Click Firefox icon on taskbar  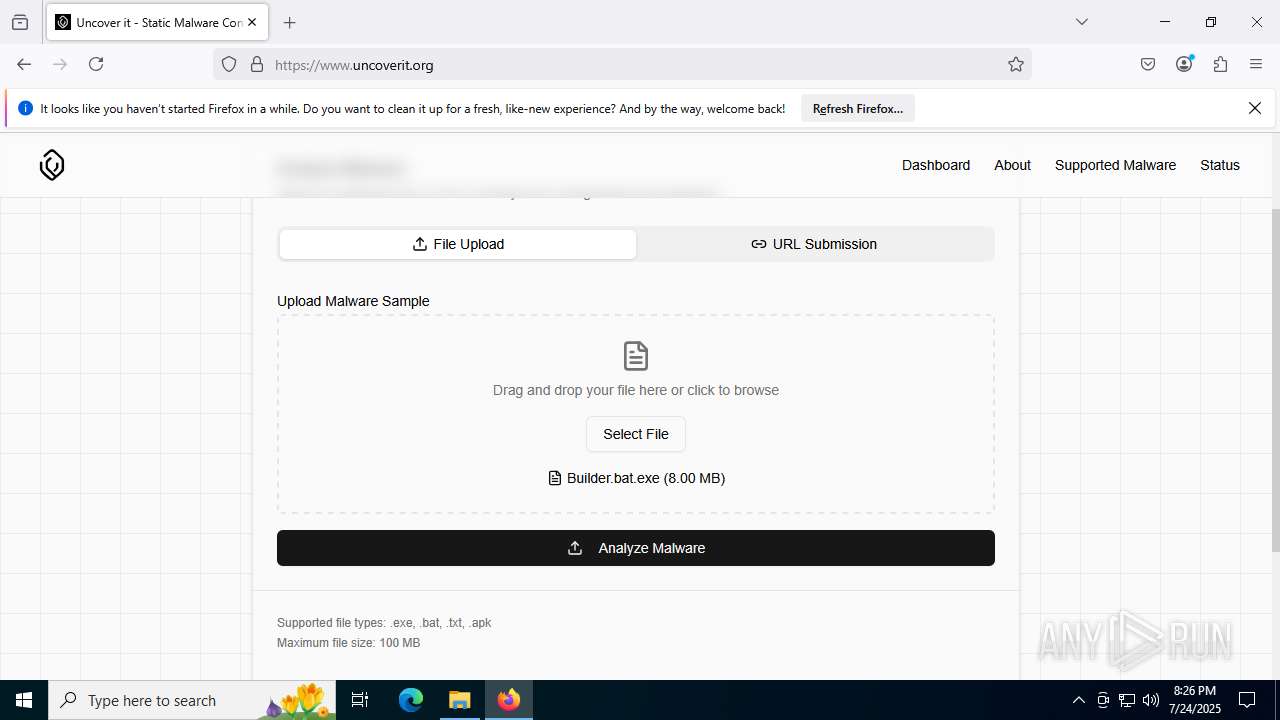pyautogui.click(x=509, y=700)
